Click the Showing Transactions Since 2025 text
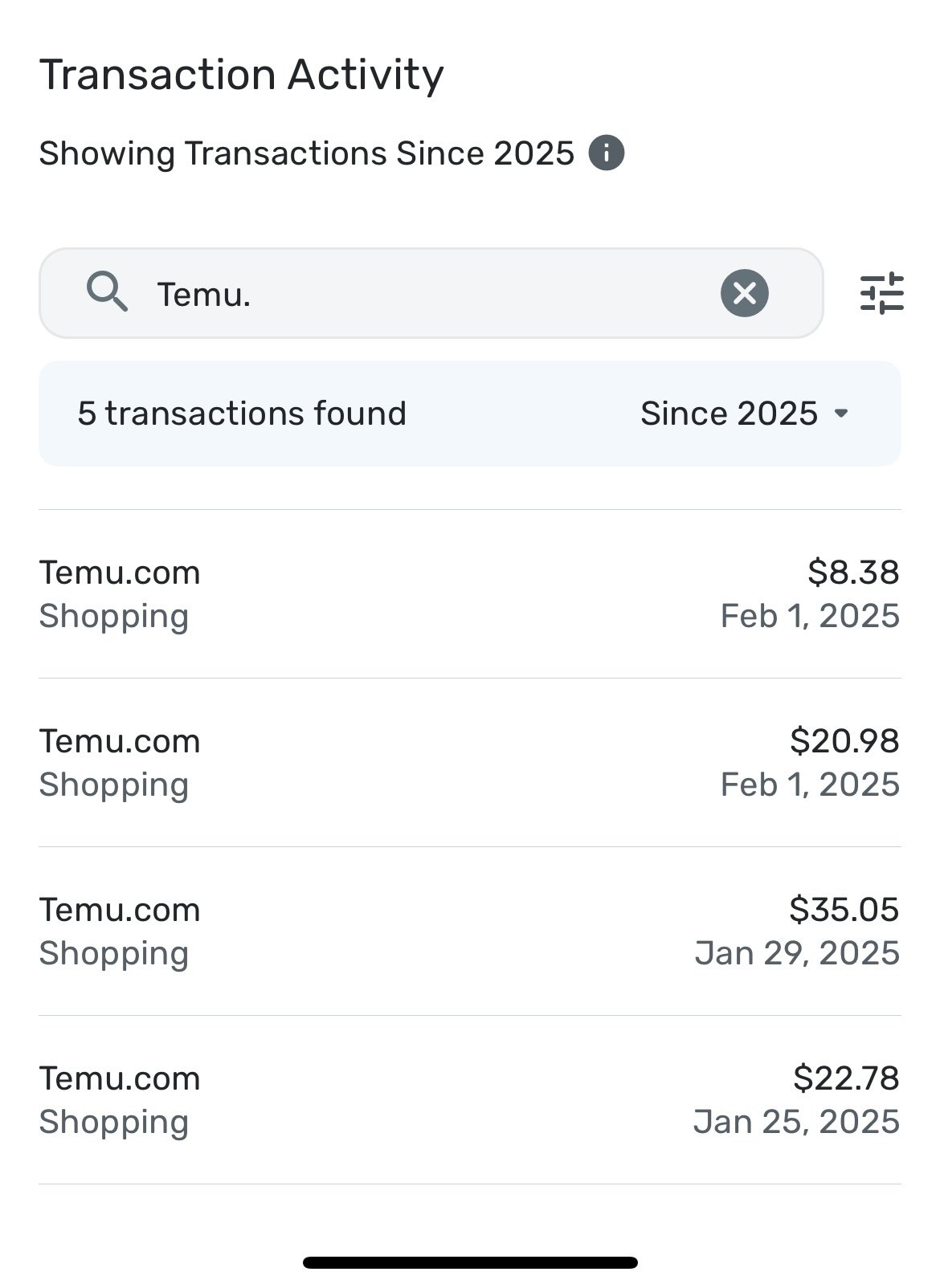Screen dimensions: 940x1288 (x=306, y=153)
